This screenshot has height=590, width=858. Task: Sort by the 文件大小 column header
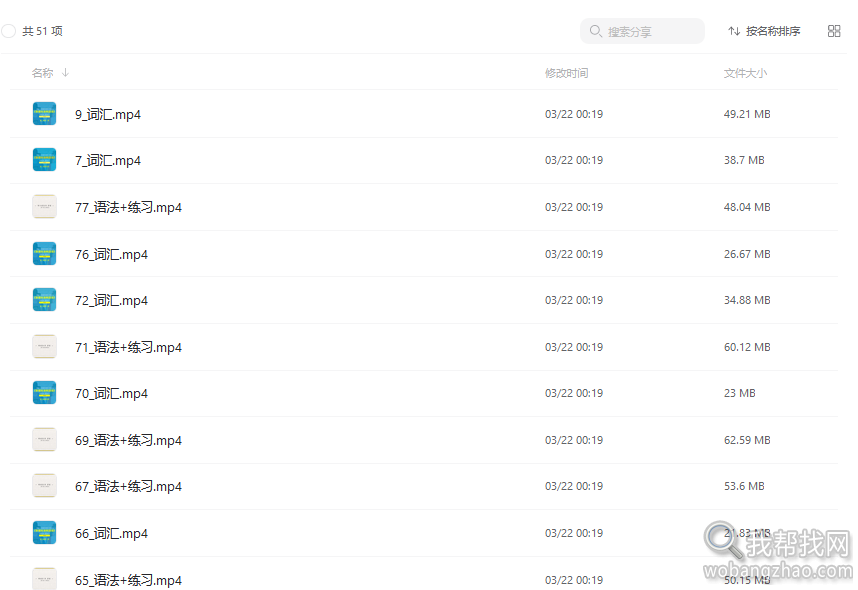(745, 73)
